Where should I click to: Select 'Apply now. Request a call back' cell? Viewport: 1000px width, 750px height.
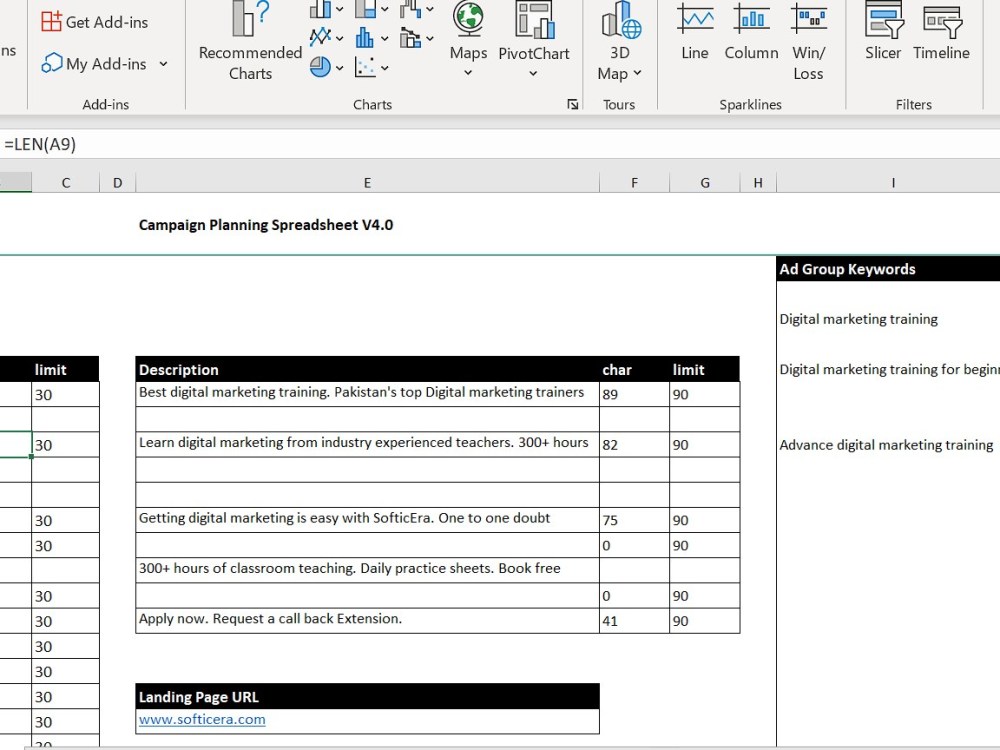coord(367,621)
